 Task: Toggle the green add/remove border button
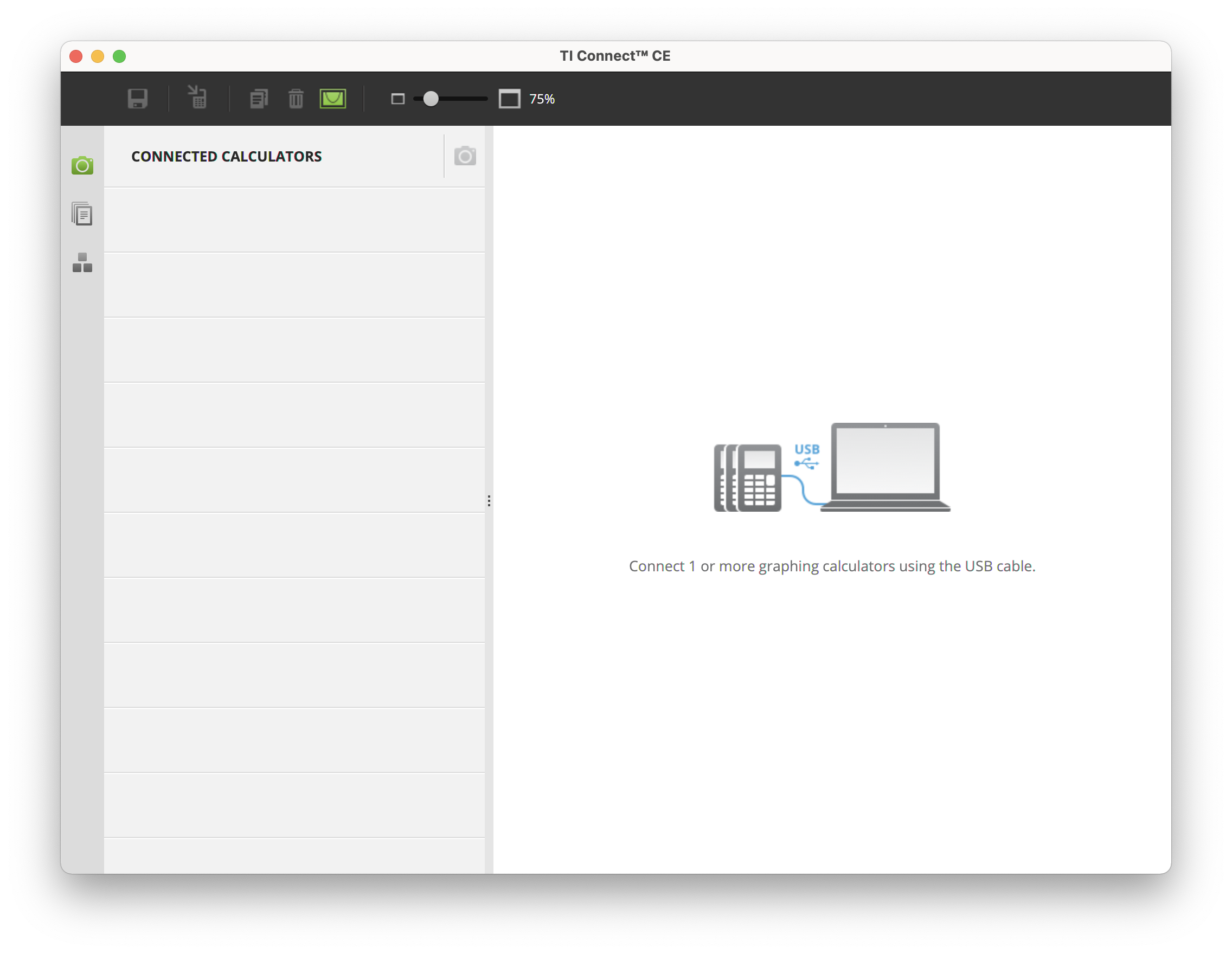[x=333, y=99]
